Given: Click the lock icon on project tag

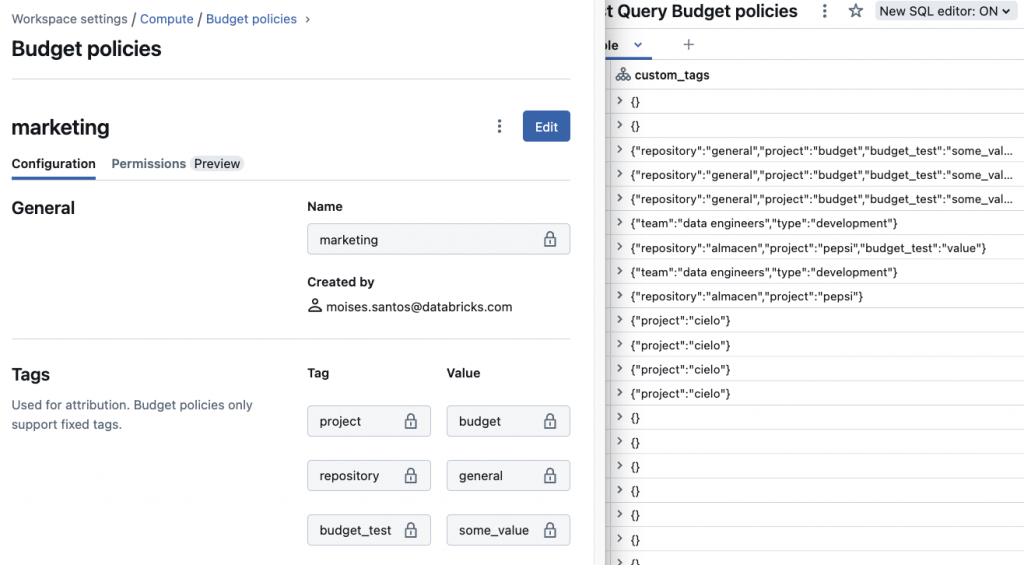Looking at the screenshot, I should pos(410,422).
